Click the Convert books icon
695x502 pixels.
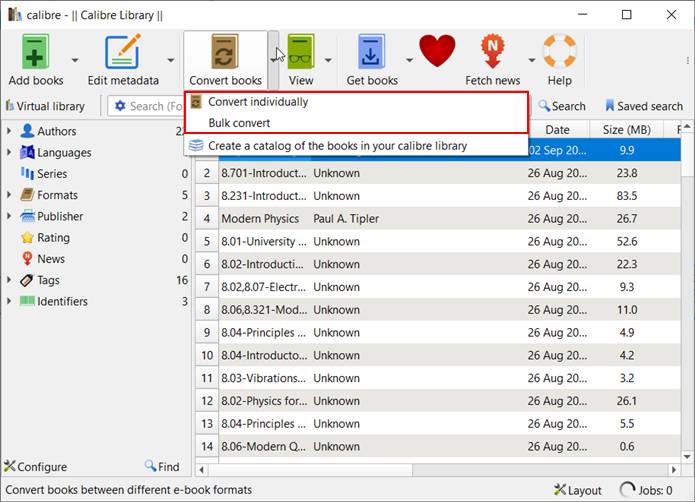click(x=224, y=52)
